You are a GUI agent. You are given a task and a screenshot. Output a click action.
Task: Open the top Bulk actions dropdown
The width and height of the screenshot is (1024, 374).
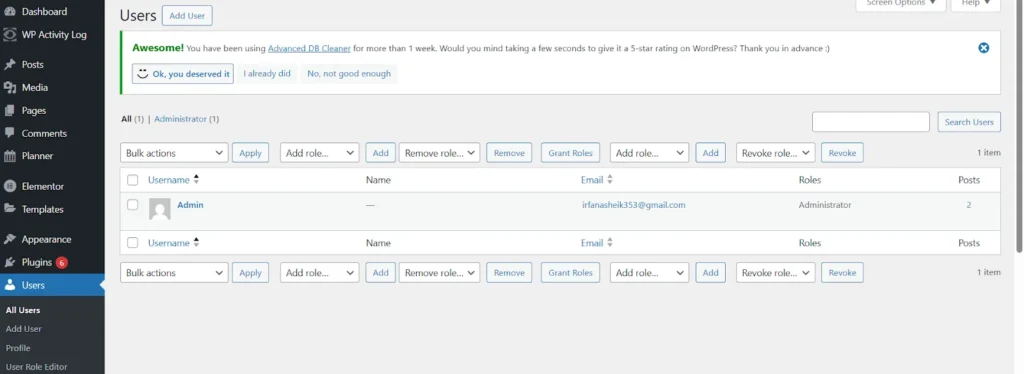[174, 153]
